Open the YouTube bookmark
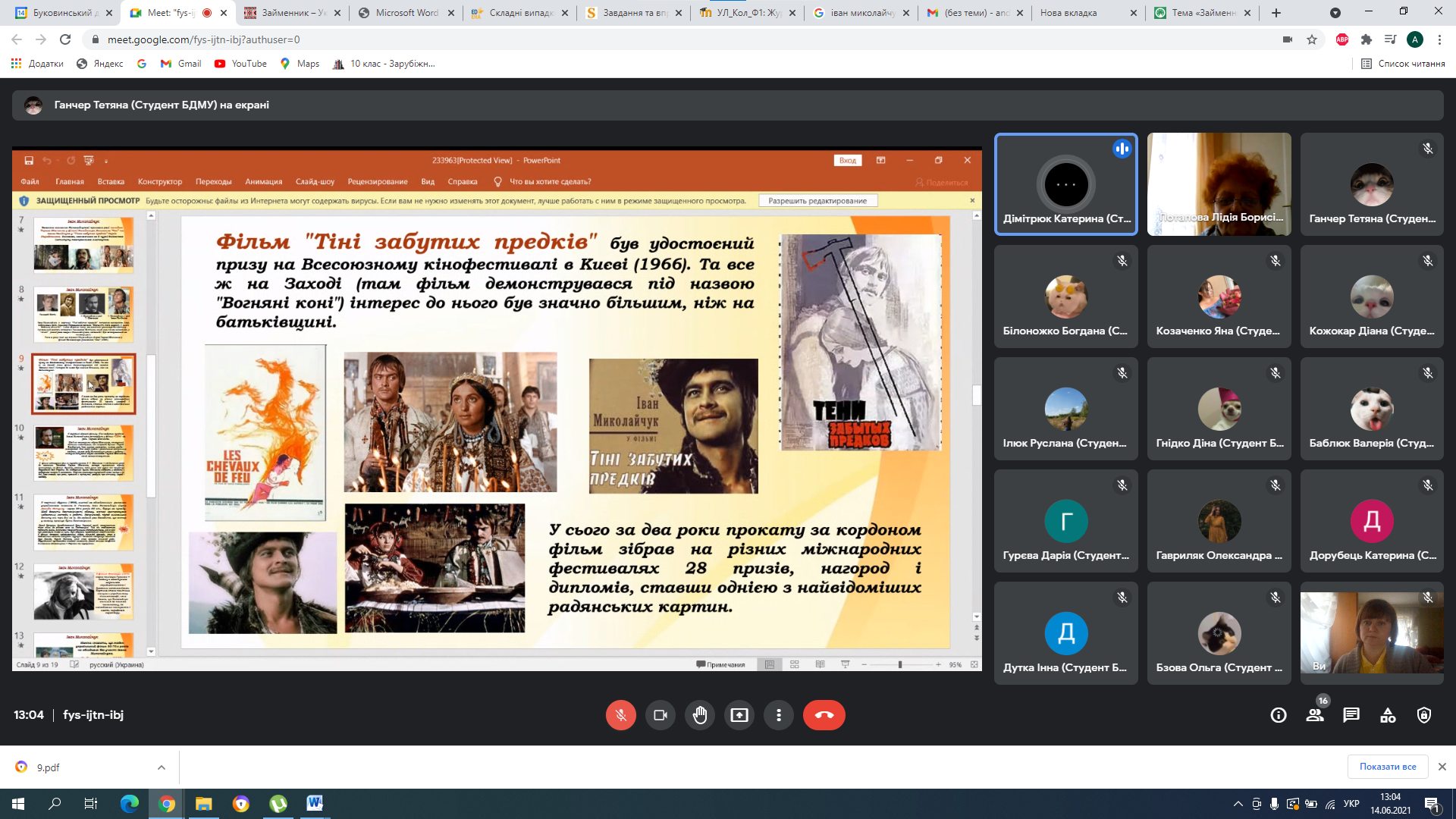 tap(240, 64)
